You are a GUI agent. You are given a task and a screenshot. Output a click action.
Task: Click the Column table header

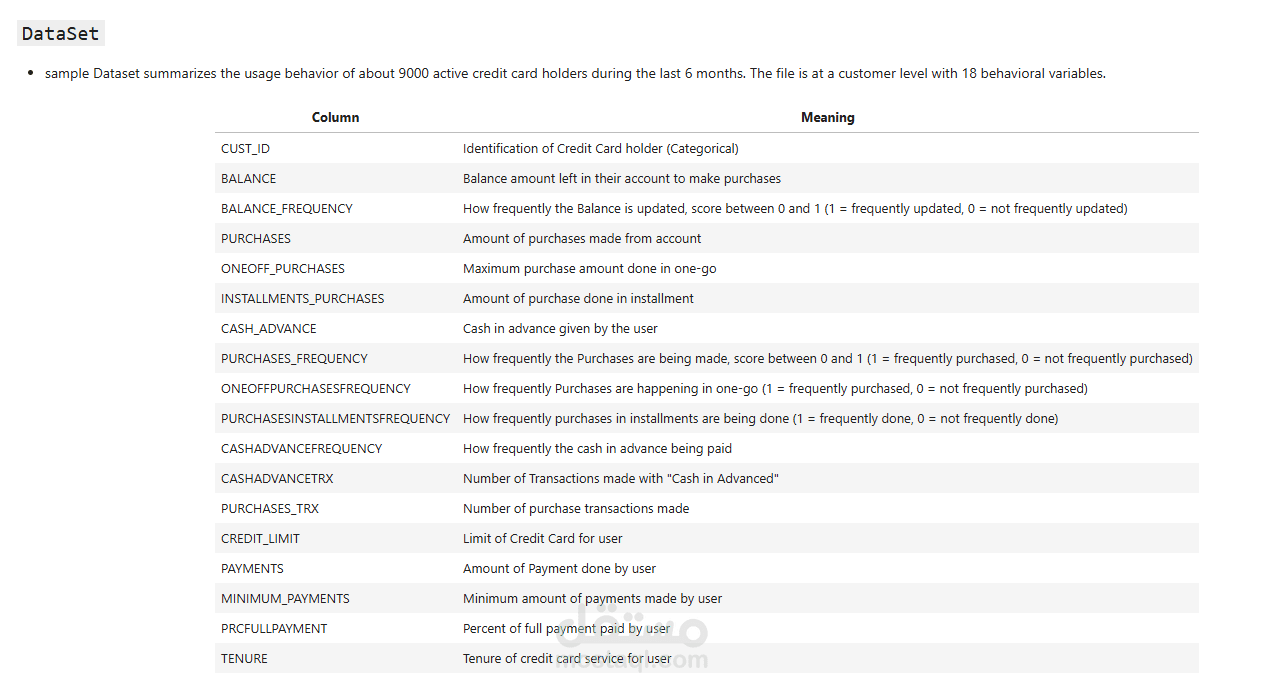tap(335, 118)
